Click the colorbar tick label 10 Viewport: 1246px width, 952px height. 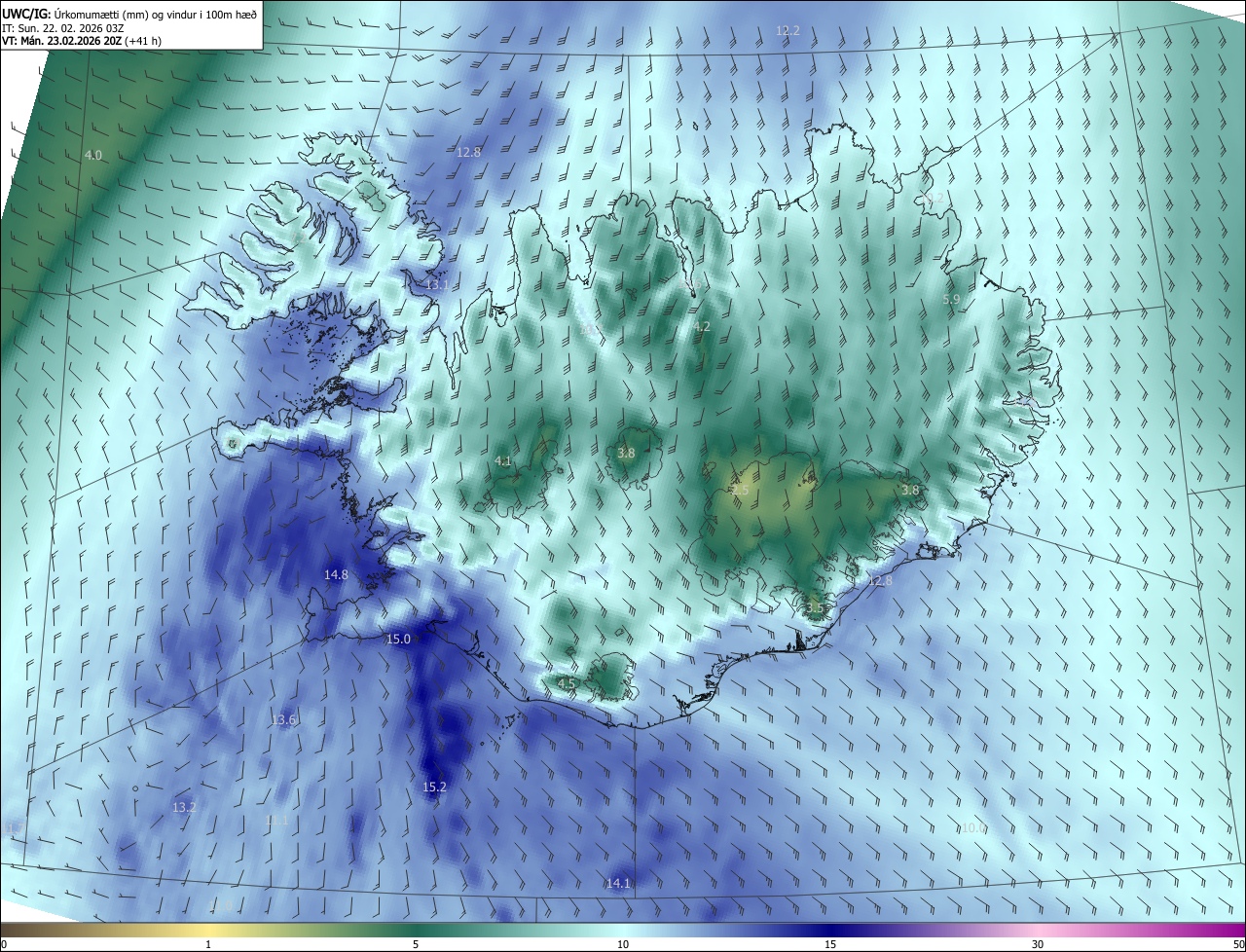coord(623,945)
